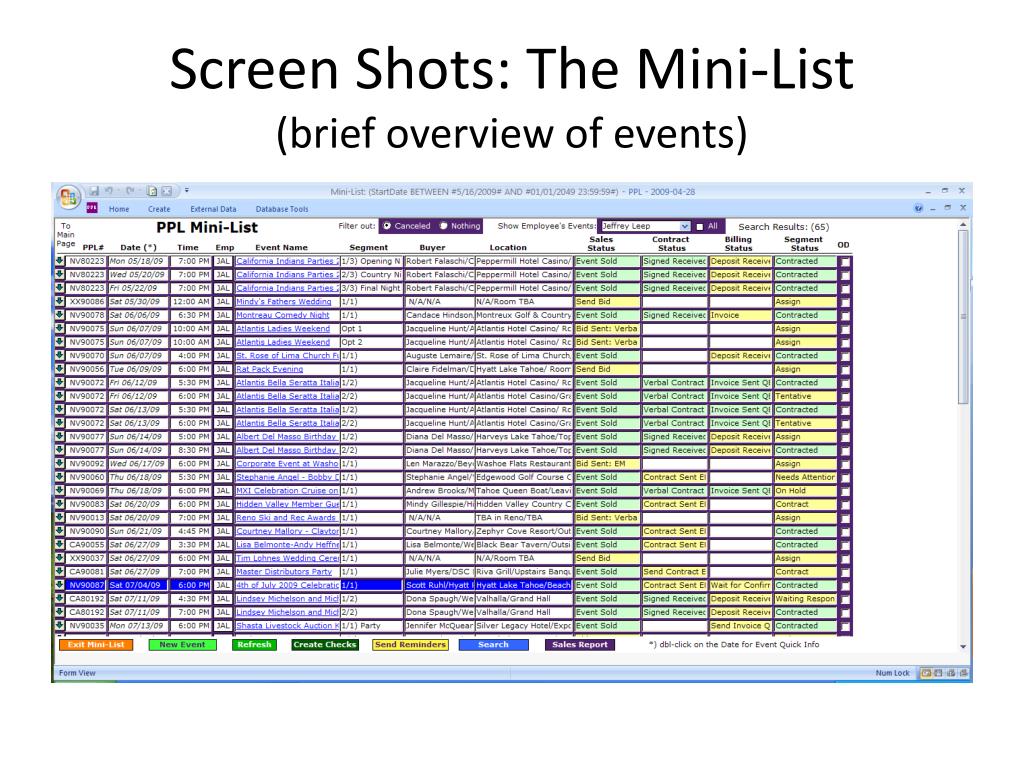Open the Home ribbon tab
Image resolution: width=1024 pixels, height=768 pixels.
pos(119,209)
